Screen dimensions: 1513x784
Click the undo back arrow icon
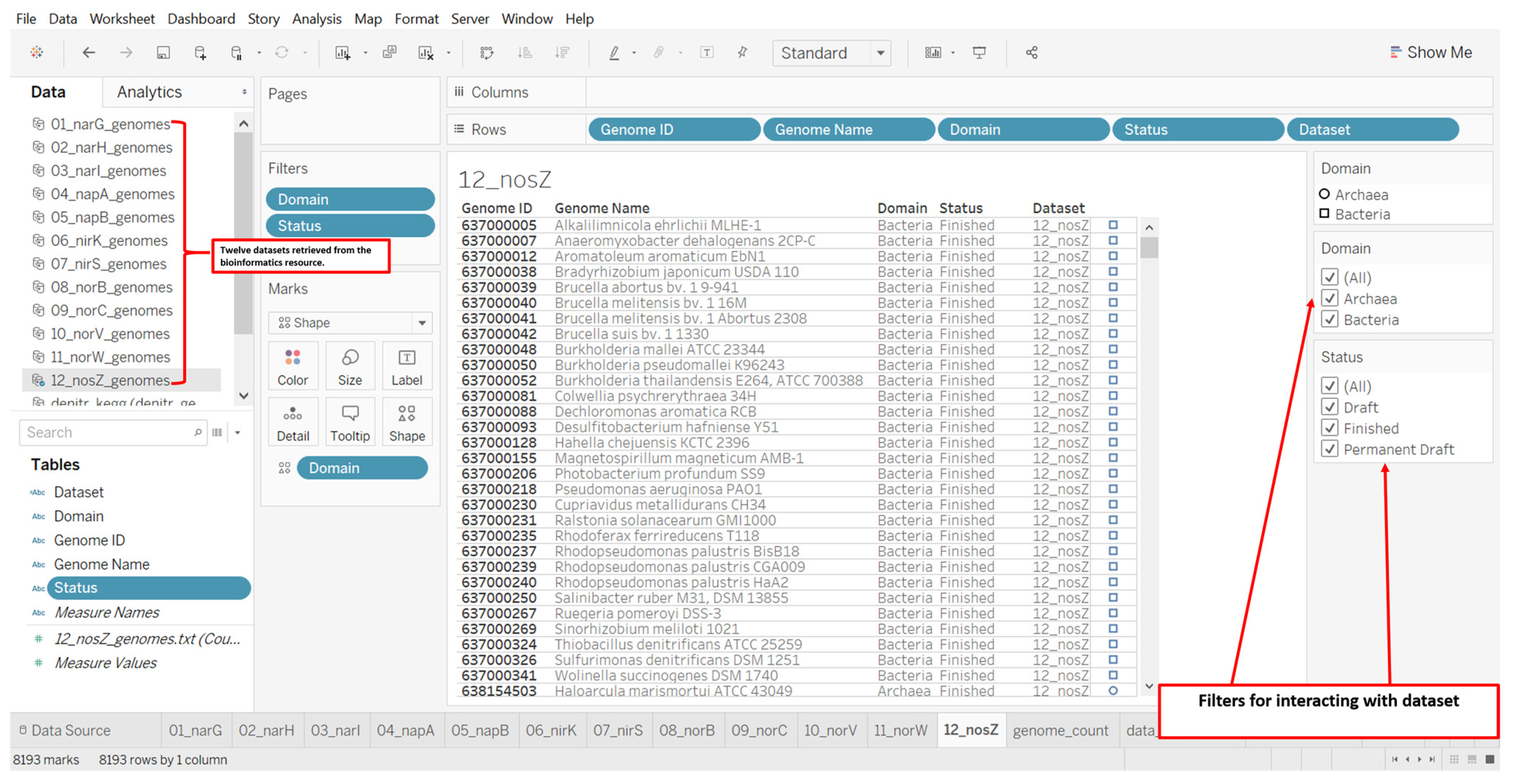[x=89, y=53]
